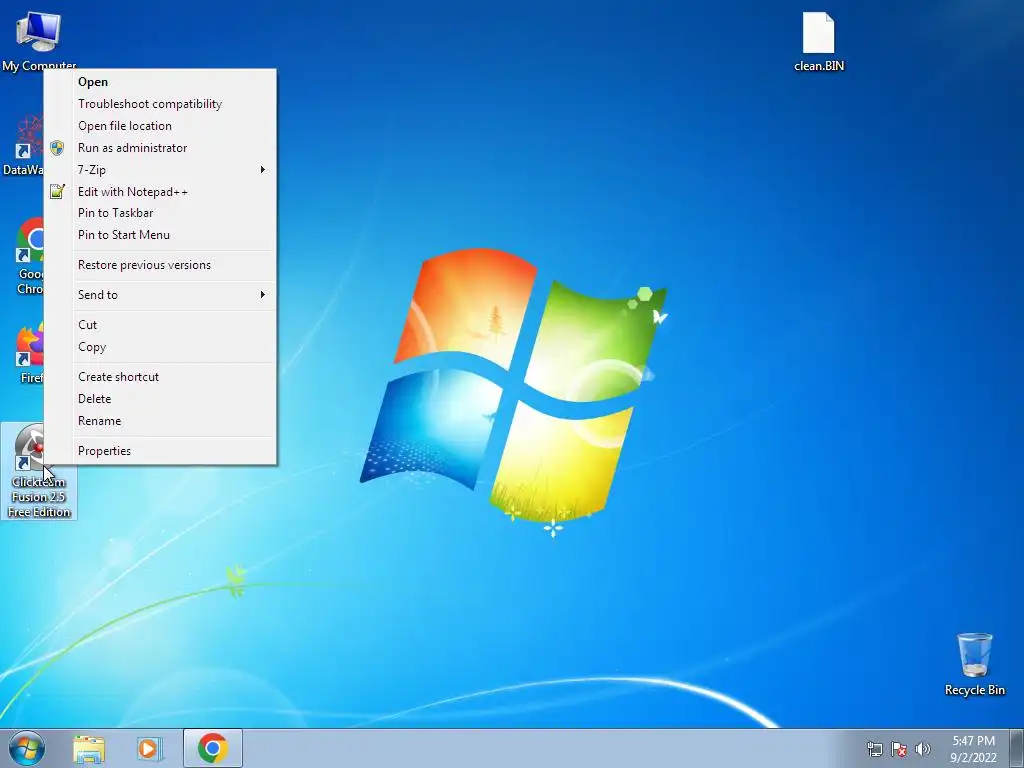Open the Action Center flag icon
The height and width of the screenshot is (768, 1024).
[x=899, y=749]
